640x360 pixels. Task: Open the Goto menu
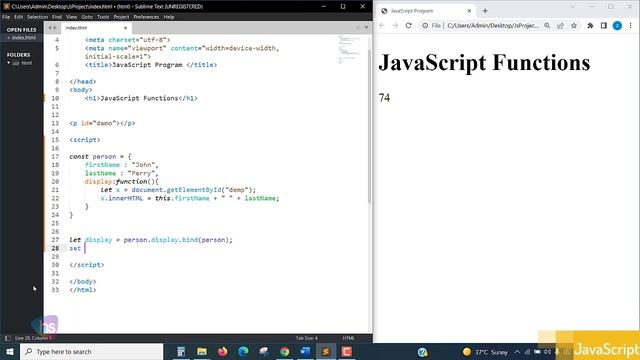pos(87,17)
